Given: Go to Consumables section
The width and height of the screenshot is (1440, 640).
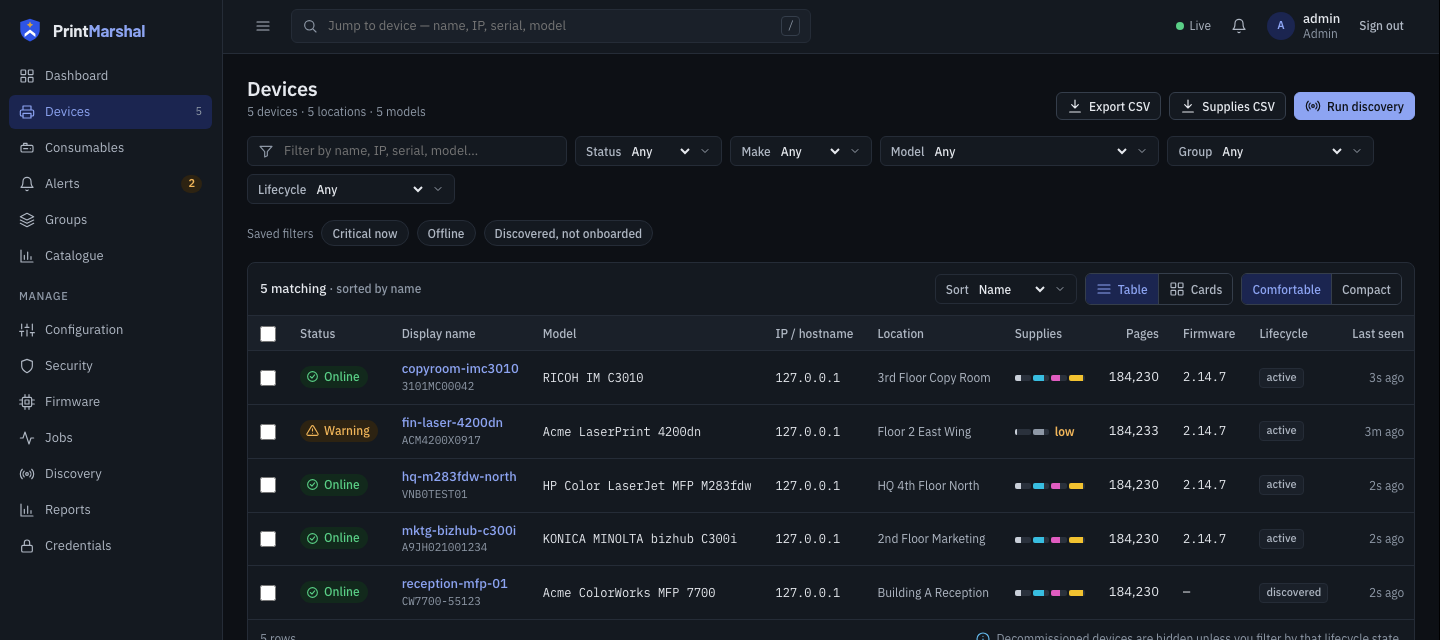Looking at the screenshot, I should (110, 148).
